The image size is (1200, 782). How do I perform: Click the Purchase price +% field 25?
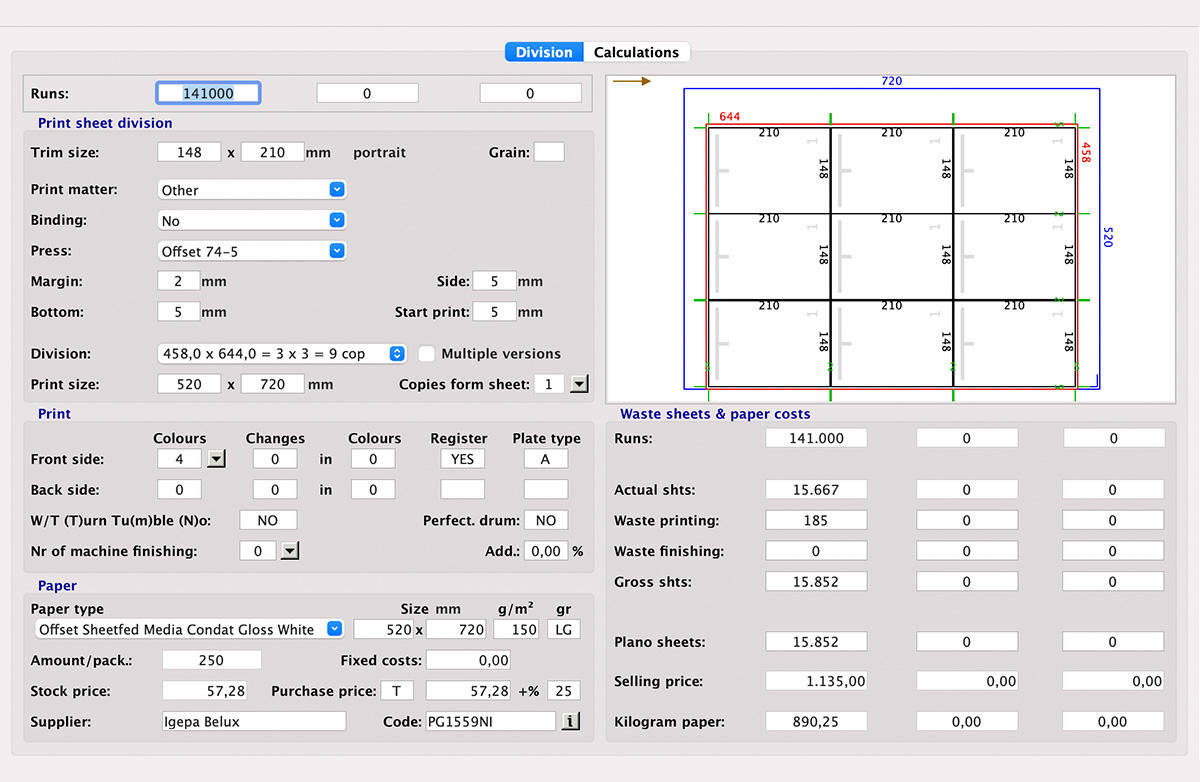point(563,690)
